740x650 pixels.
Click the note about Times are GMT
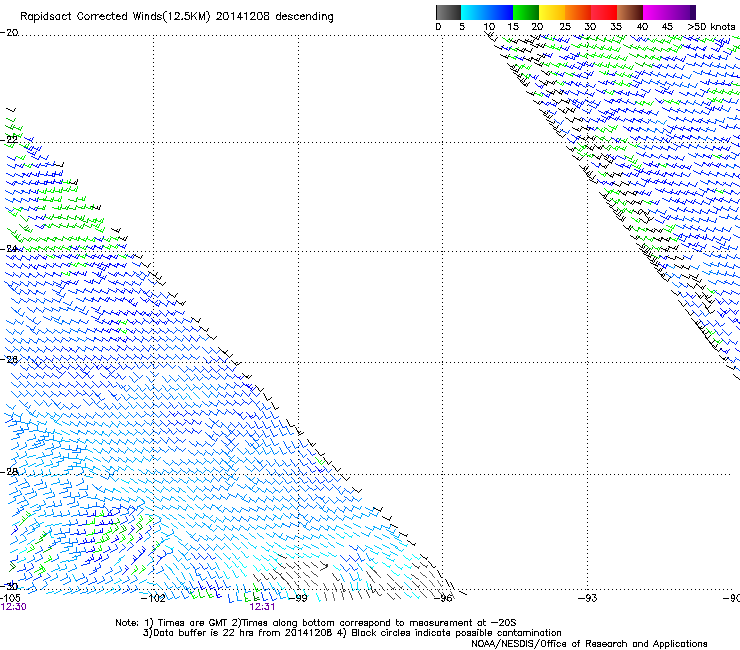(316, 623)
